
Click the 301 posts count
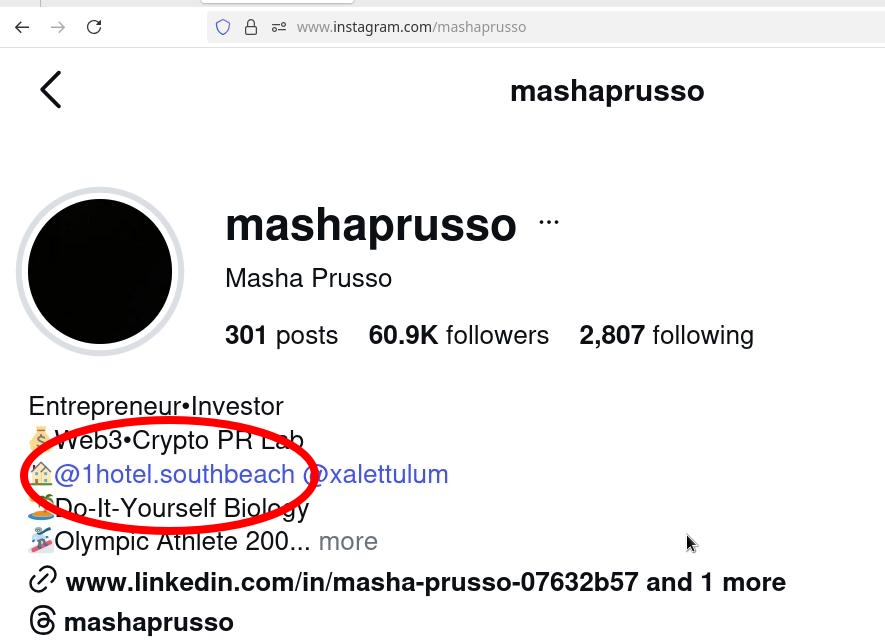pyautogui.click(x=281, y=335)
